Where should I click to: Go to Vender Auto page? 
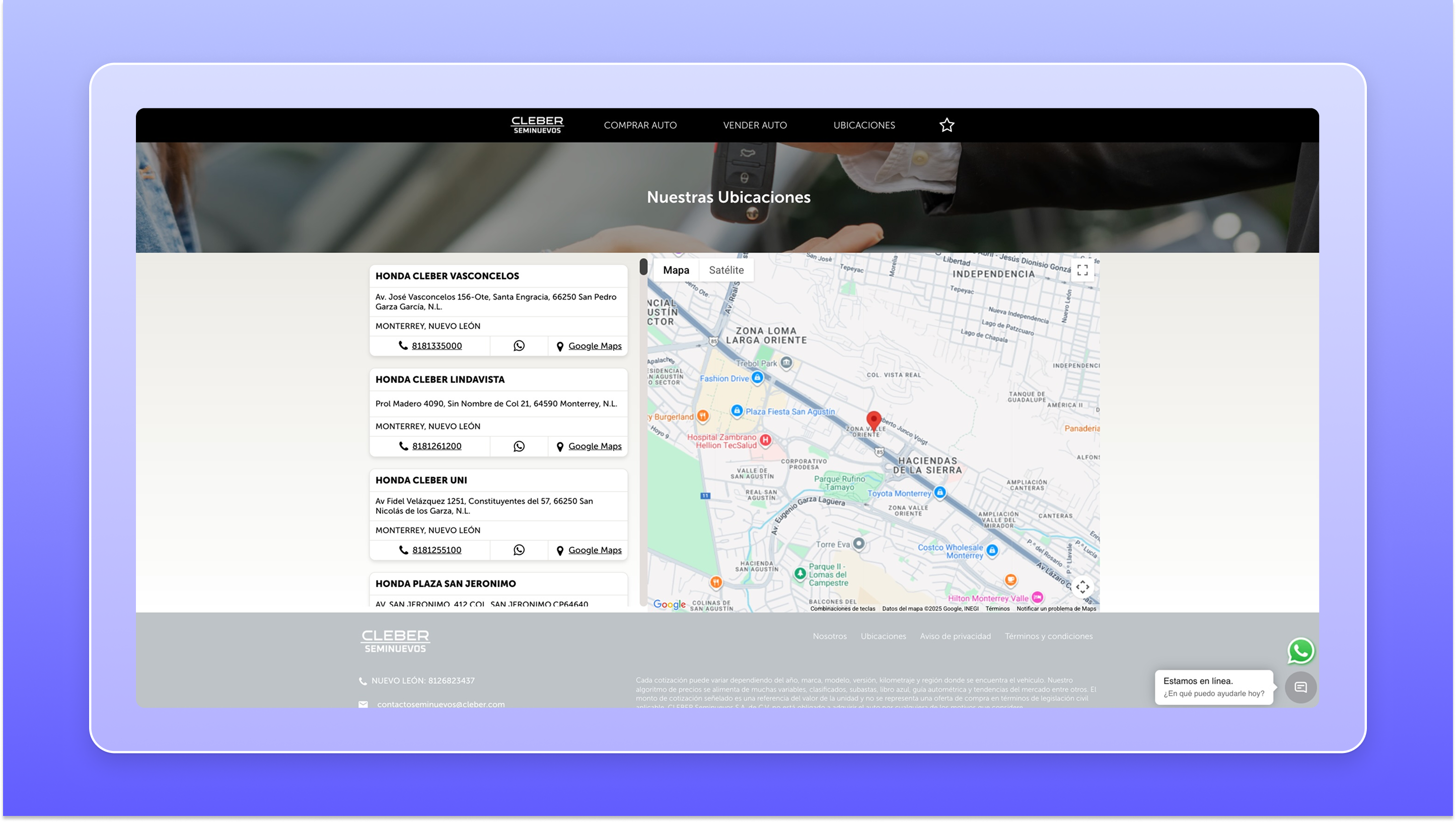(755, 125)
